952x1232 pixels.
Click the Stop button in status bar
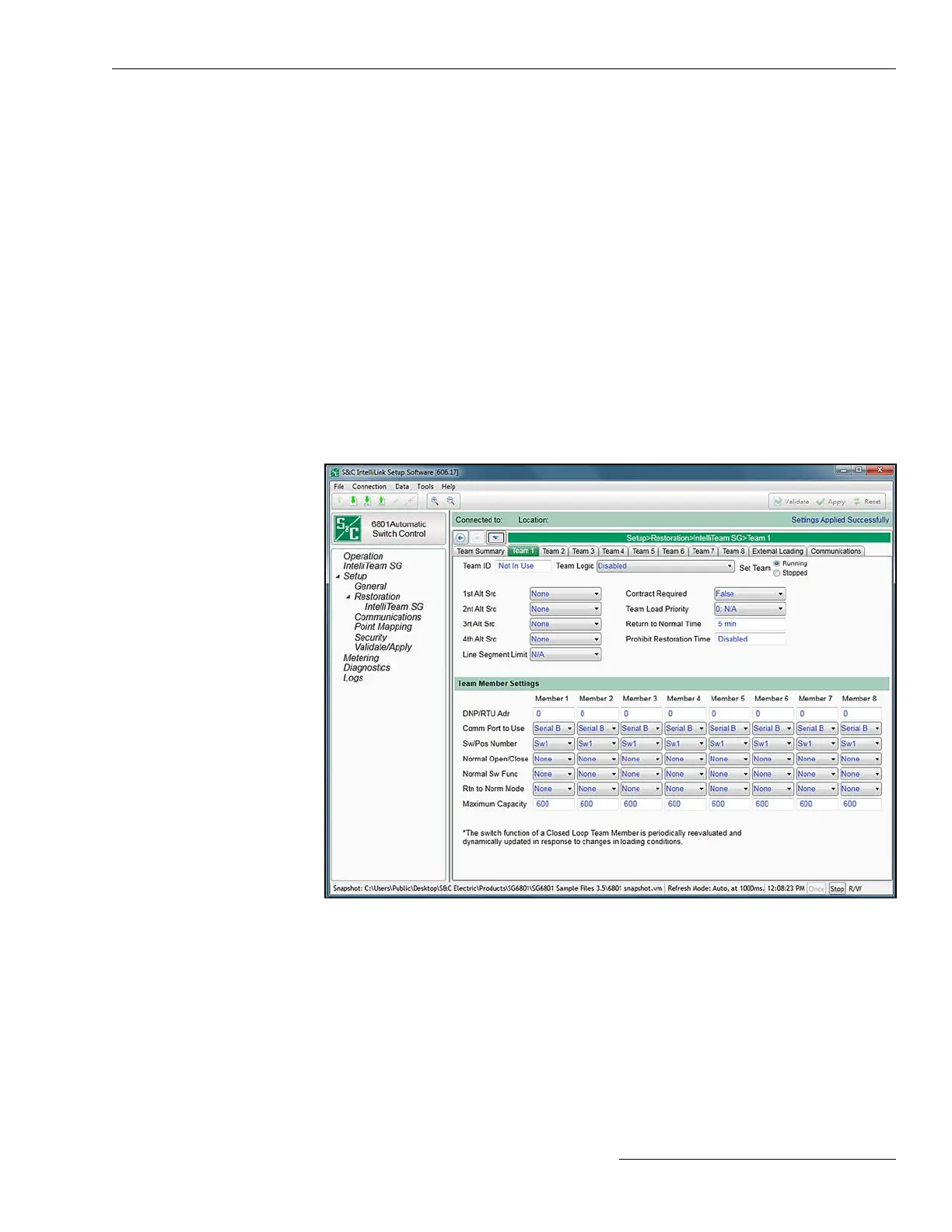pyautogui.click(x=837, y=888)
